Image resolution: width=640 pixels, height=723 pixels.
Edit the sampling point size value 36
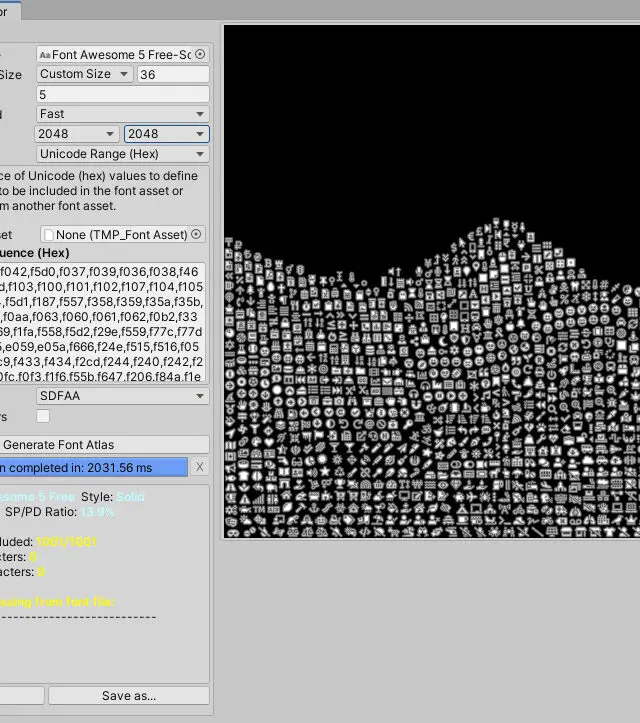[173, 74]
